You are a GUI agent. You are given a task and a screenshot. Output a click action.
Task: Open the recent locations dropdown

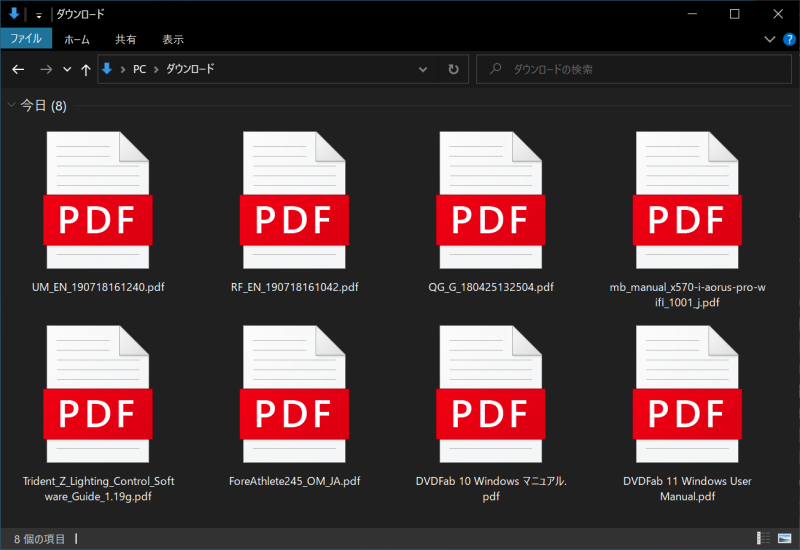tap(67, 69)
